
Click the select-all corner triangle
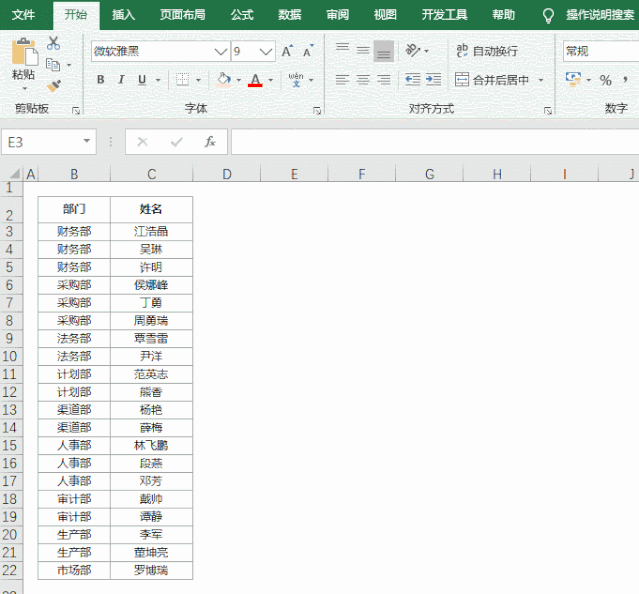coord(15,174)
